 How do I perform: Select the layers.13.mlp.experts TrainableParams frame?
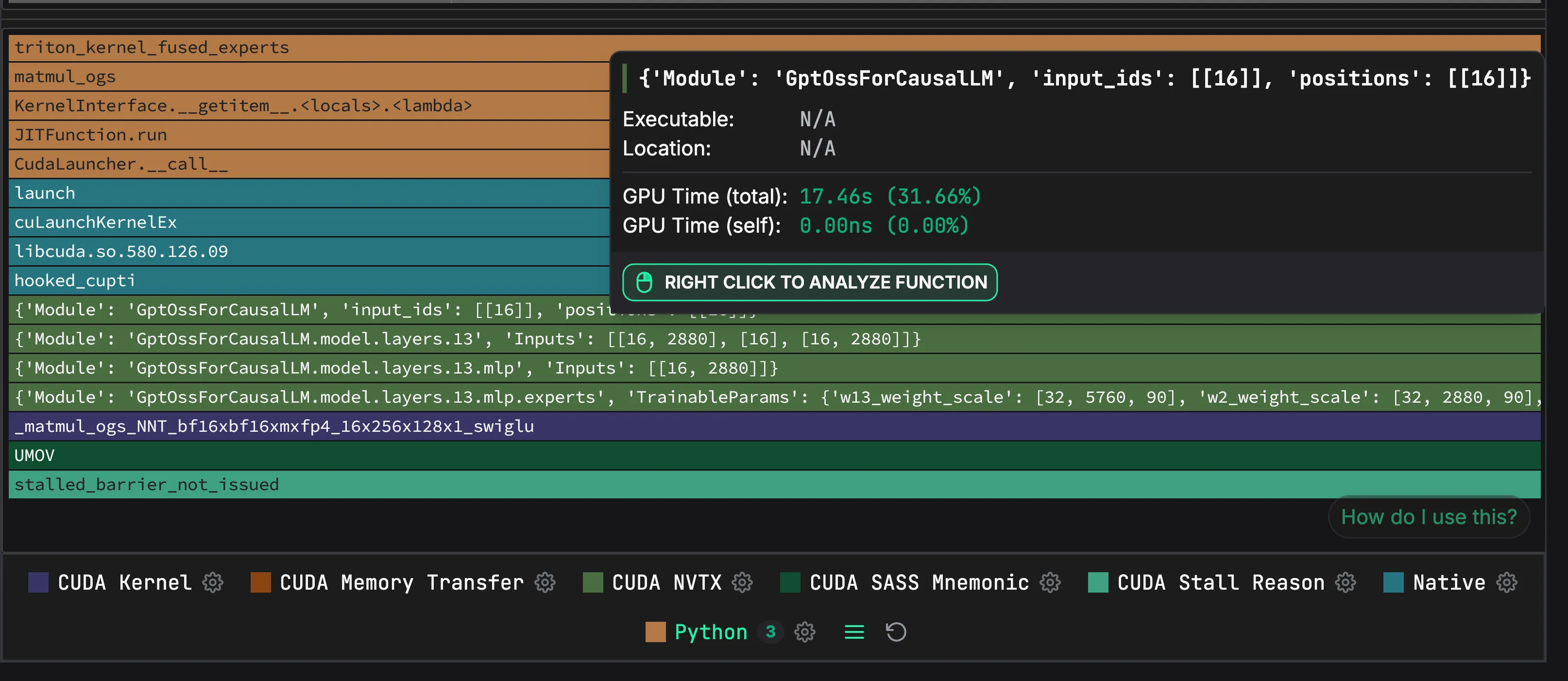pyautogui.click(x=774, y=397)
